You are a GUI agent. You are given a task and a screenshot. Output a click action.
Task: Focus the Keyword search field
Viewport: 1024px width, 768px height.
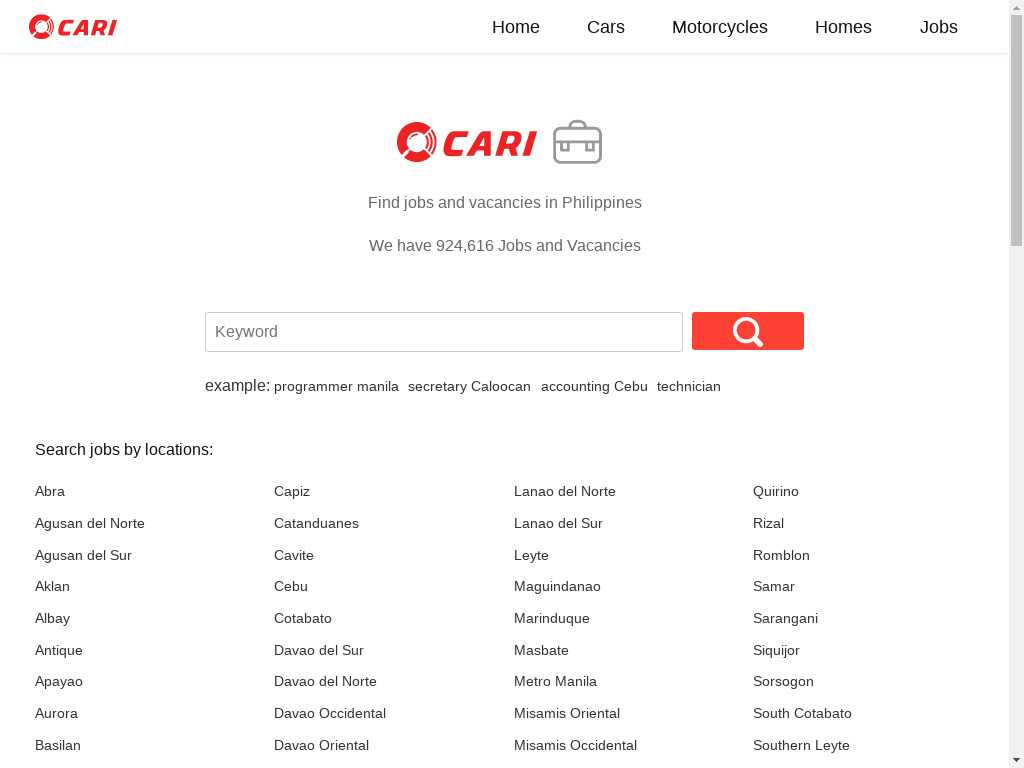click(x=444, y=332)
